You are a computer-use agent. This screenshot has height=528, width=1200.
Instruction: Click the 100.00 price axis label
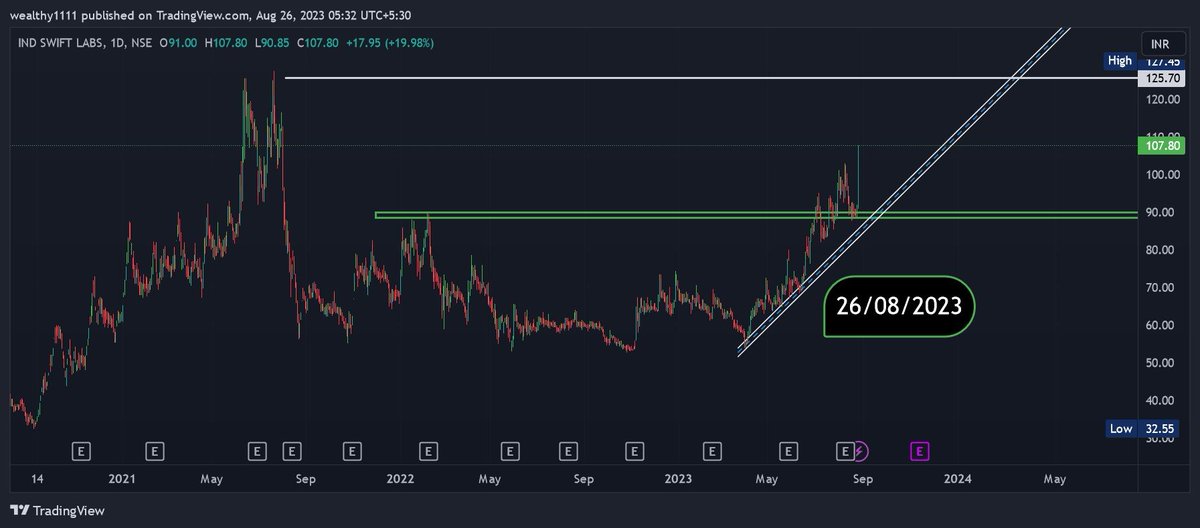pos(1161,175)
